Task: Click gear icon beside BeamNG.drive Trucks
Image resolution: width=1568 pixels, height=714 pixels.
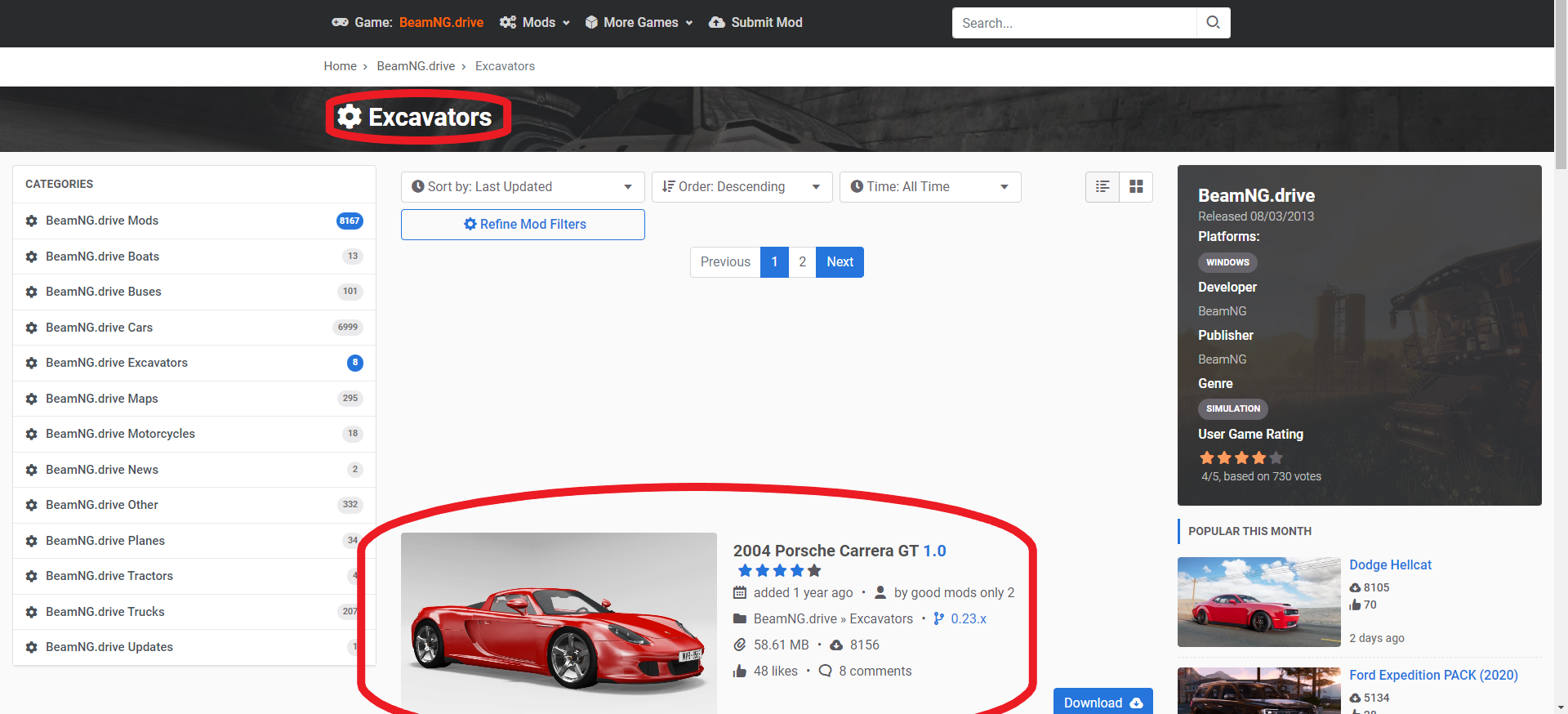Action: tap(32, 612)
